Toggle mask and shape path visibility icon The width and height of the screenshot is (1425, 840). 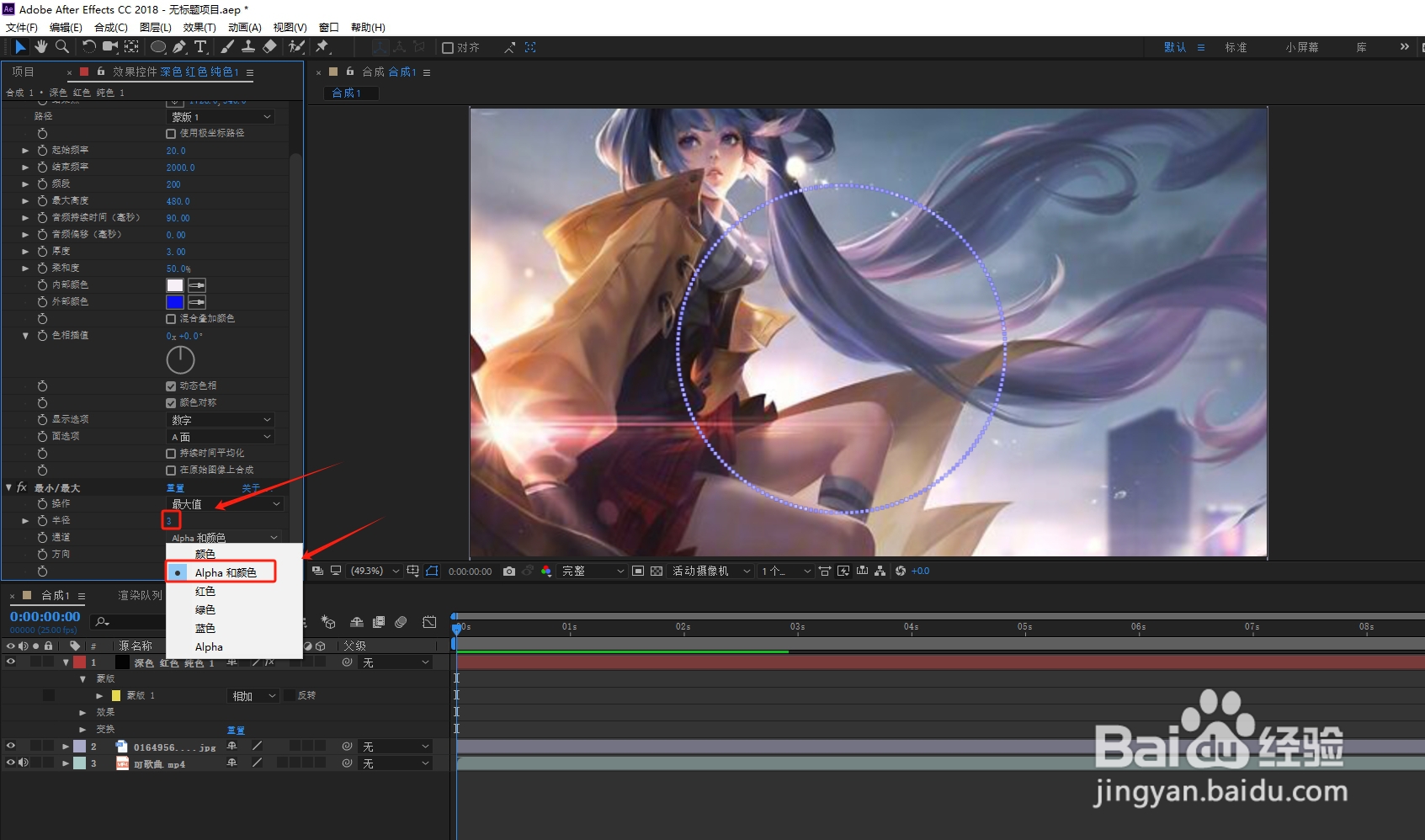[x=432, y=571]
